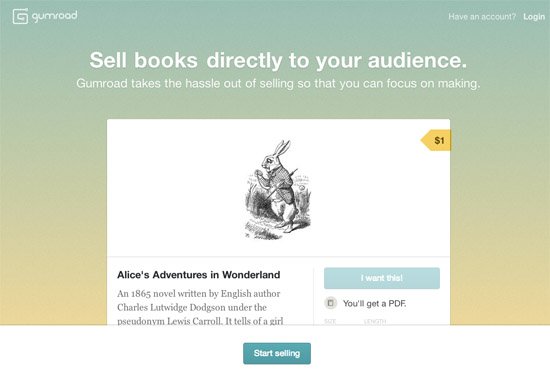Viewport: 550px width, 376px height.
Task: Click the "Have an account?" text
Action: point(482,16)
